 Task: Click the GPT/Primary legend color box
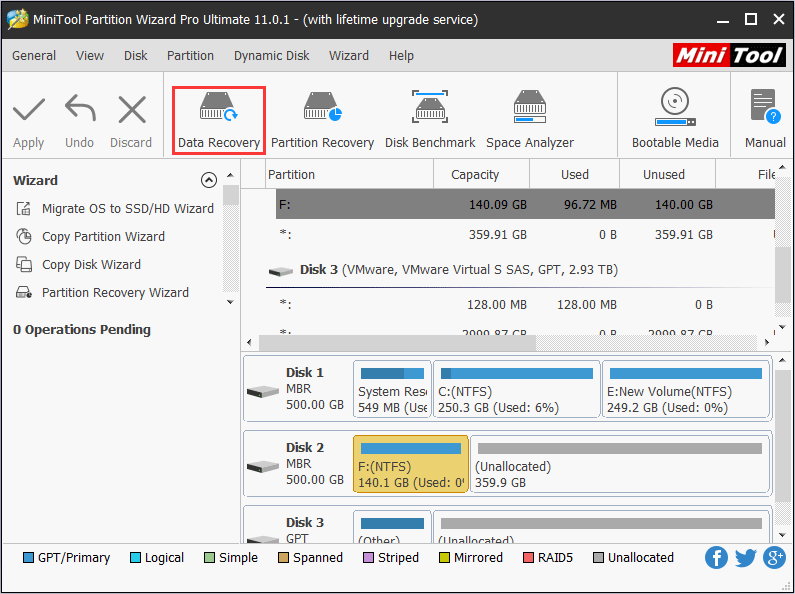pos(28,558)
